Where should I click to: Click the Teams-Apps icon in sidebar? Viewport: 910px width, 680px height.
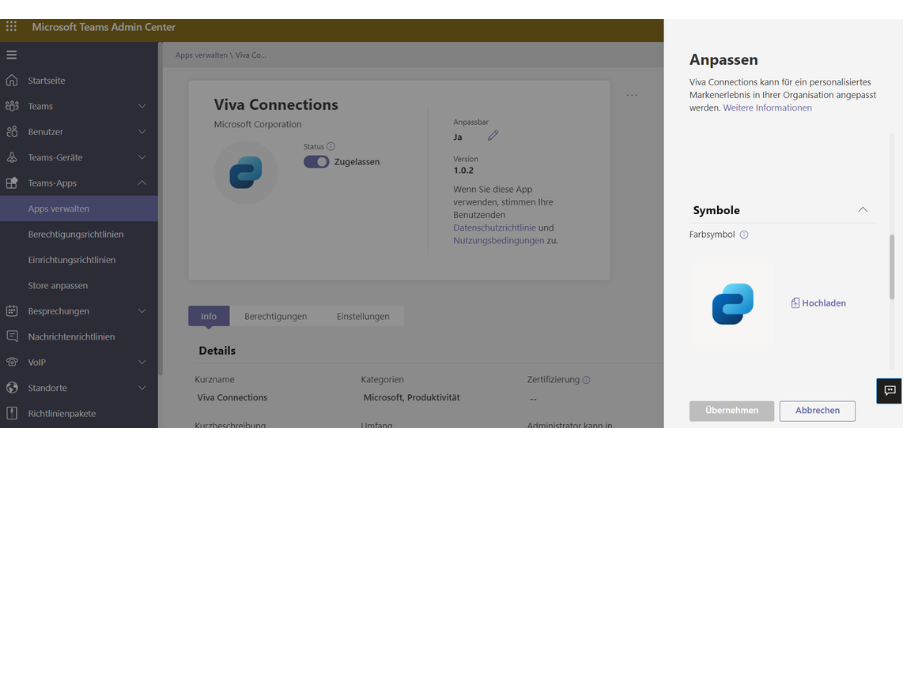tap(12, 183)
